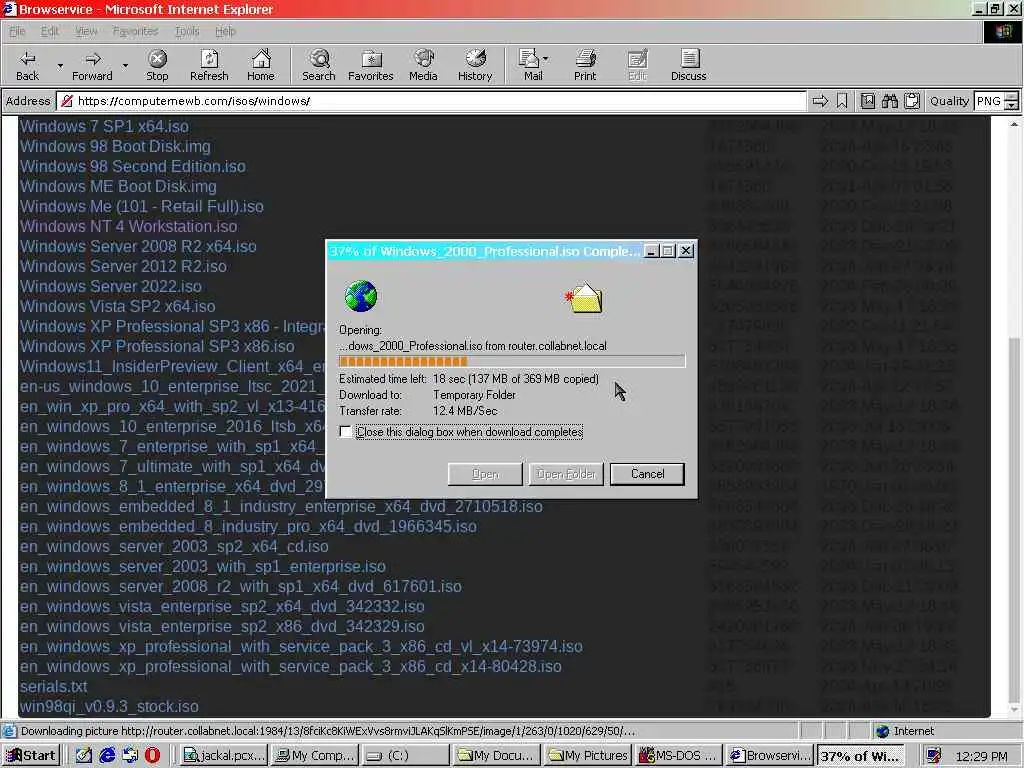Open the Tools menu

coord(187,31)
